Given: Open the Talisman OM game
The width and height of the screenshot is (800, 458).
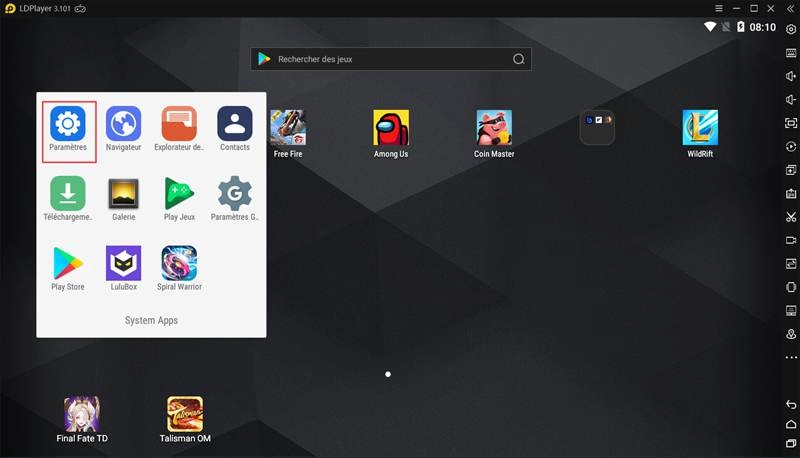Looking at the screenshot, I should [185, 413].
